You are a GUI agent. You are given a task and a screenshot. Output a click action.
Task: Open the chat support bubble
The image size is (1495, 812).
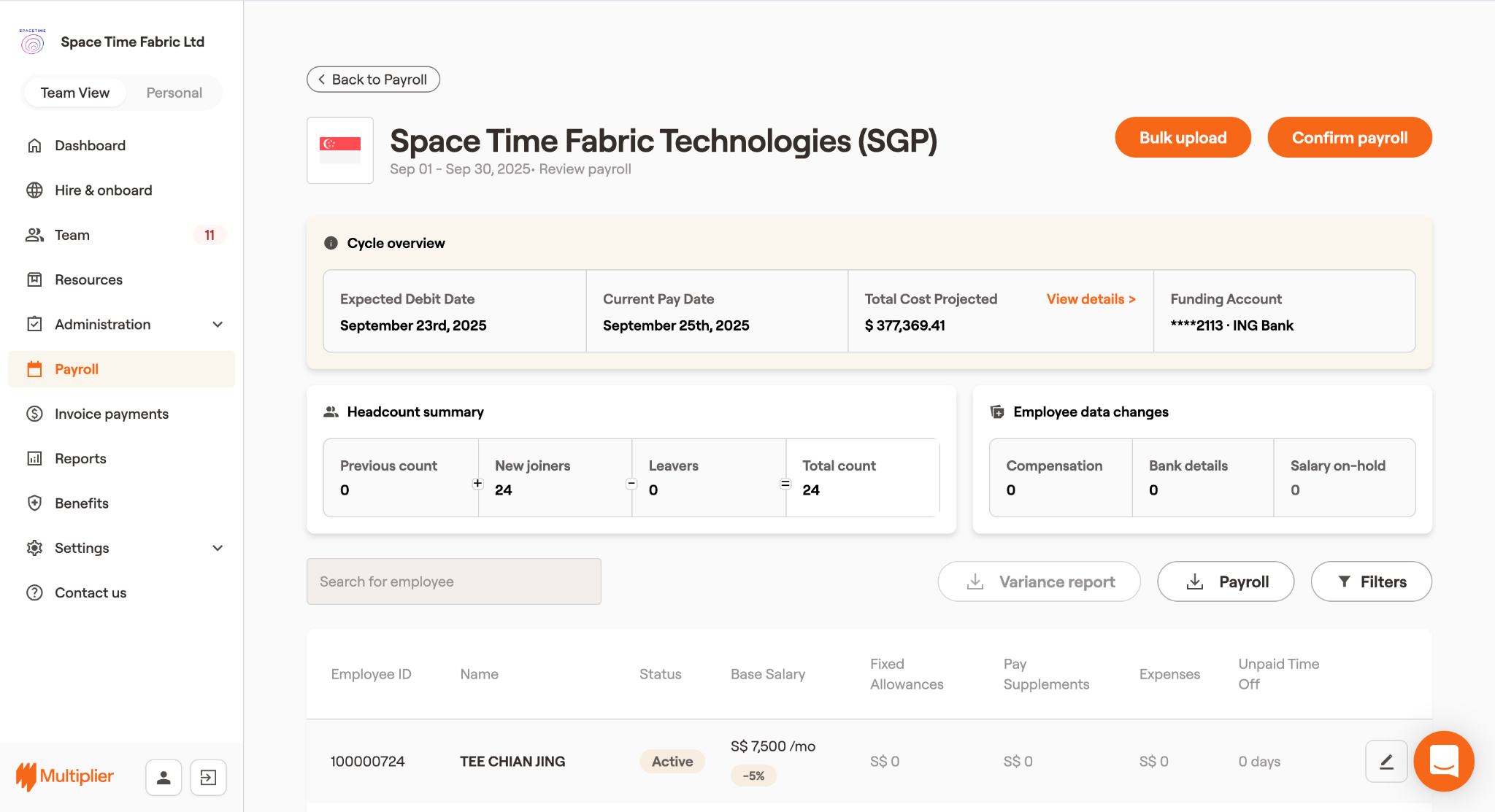pyautogui.click(x=1443, y=762)
